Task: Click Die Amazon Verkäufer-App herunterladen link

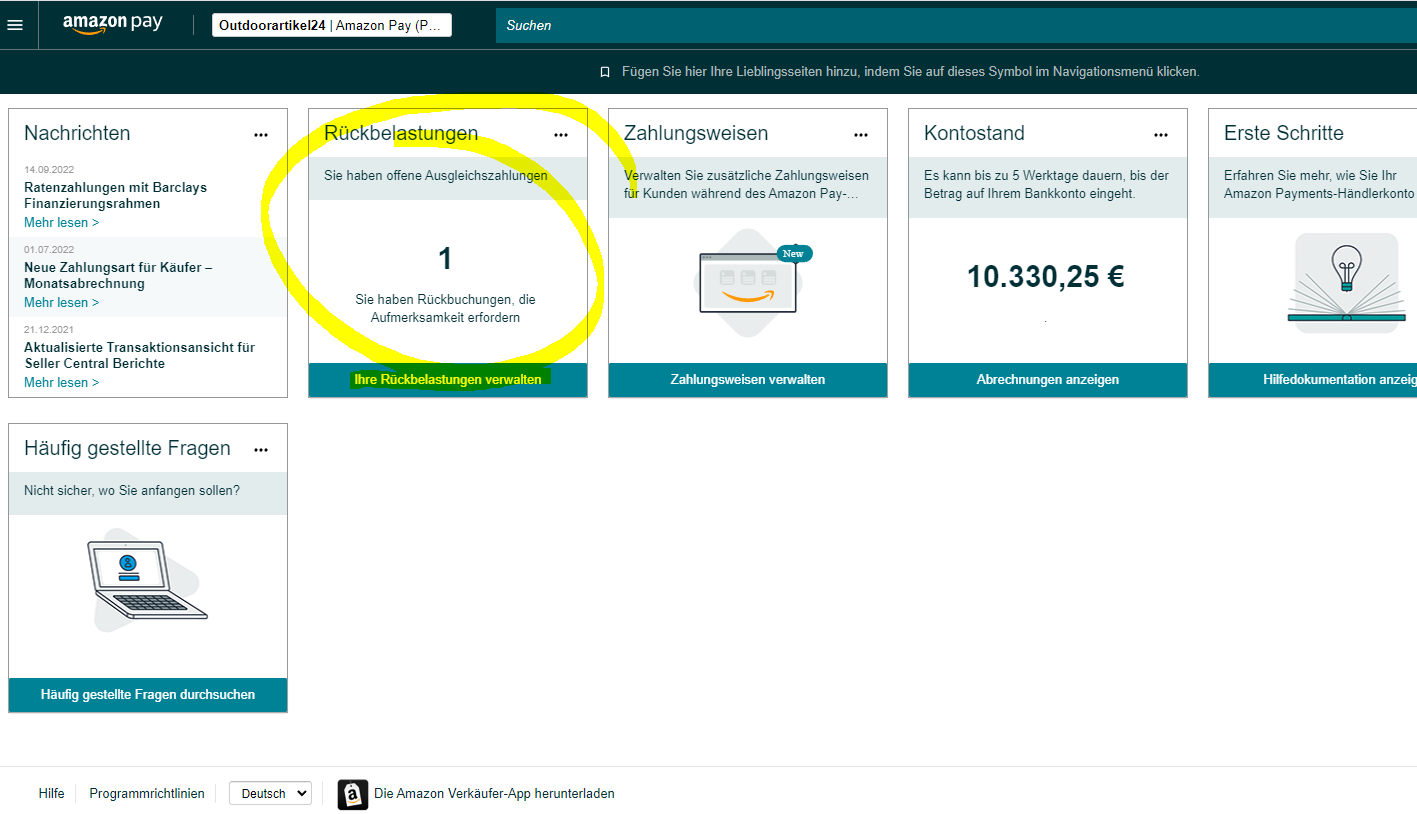Action: [x=494, y=793]
